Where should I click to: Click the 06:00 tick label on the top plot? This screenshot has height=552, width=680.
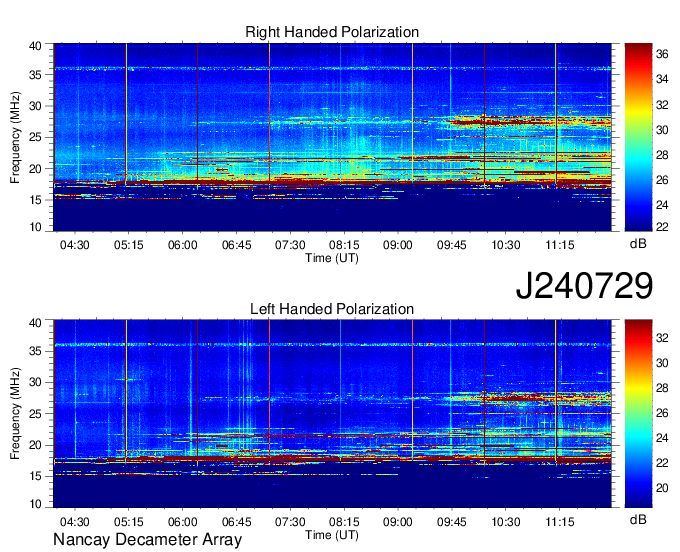(x=183, y=245)
